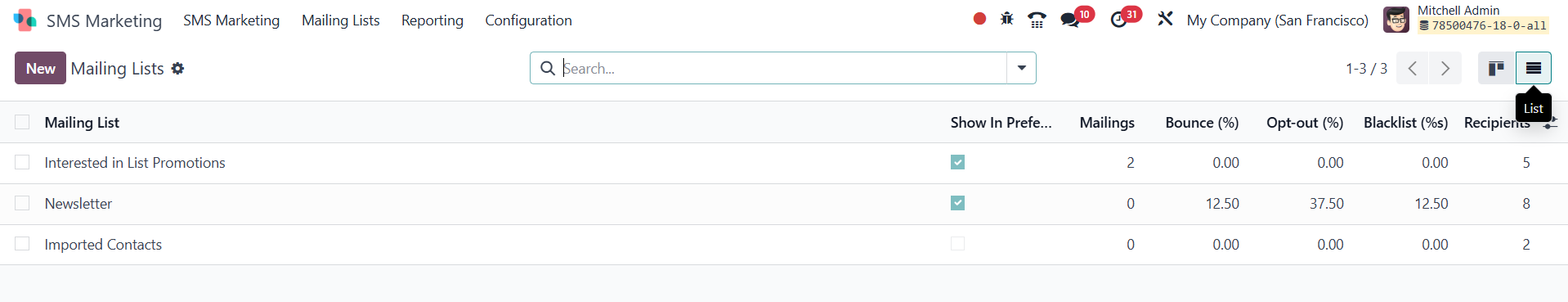1568x302 pixels.
Task: Open the activities clock icon
Action: 1118,20
